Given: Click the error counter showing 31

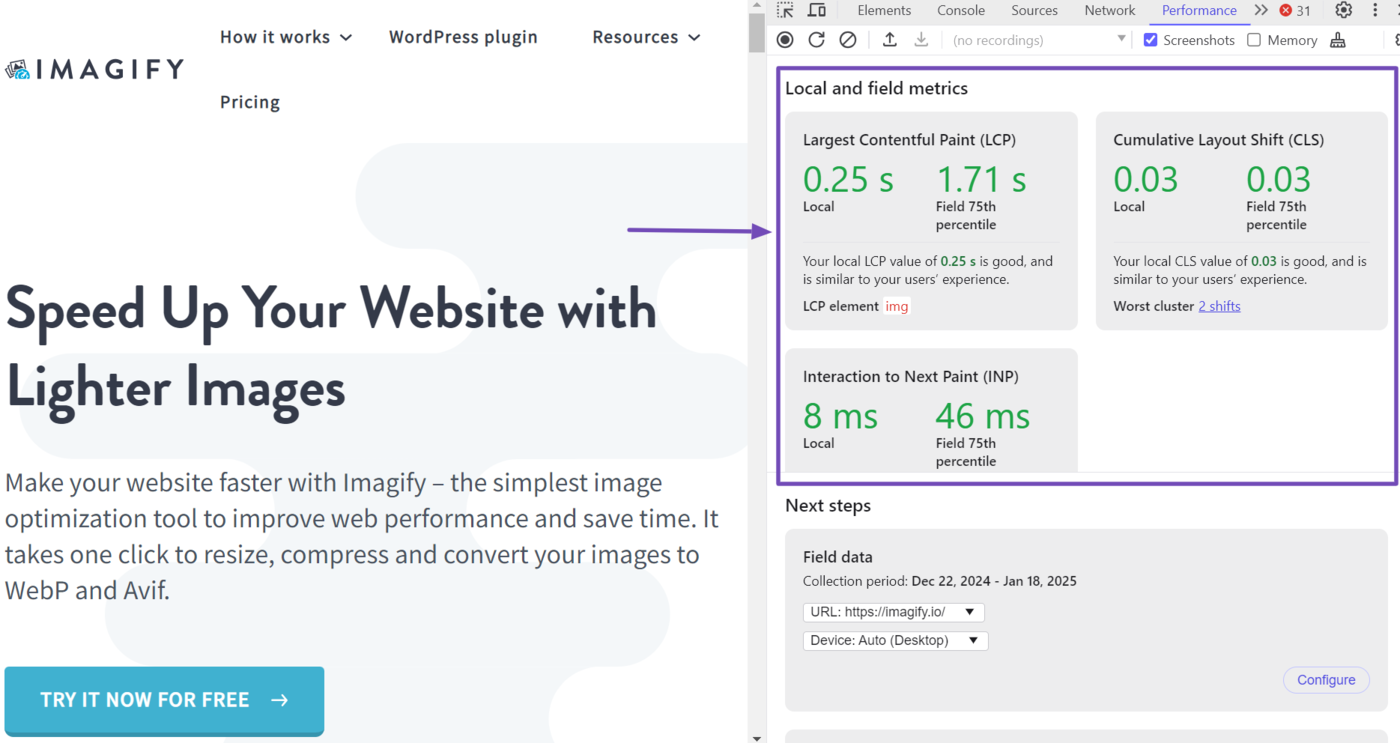Looking at the screenshot, I should [1294, 11].
